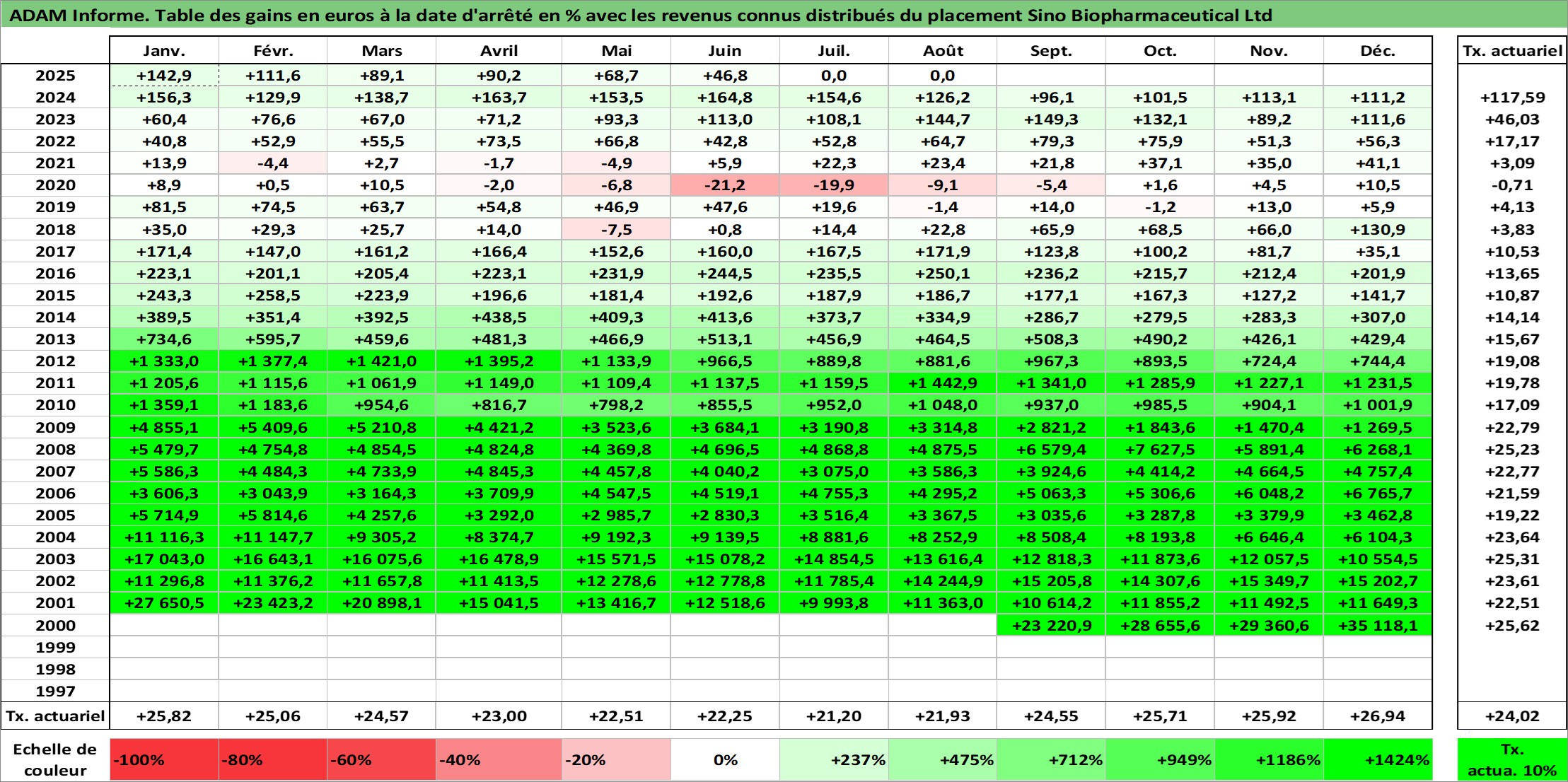Select cell +6 765,7 in December 2006

point(1378,494)
